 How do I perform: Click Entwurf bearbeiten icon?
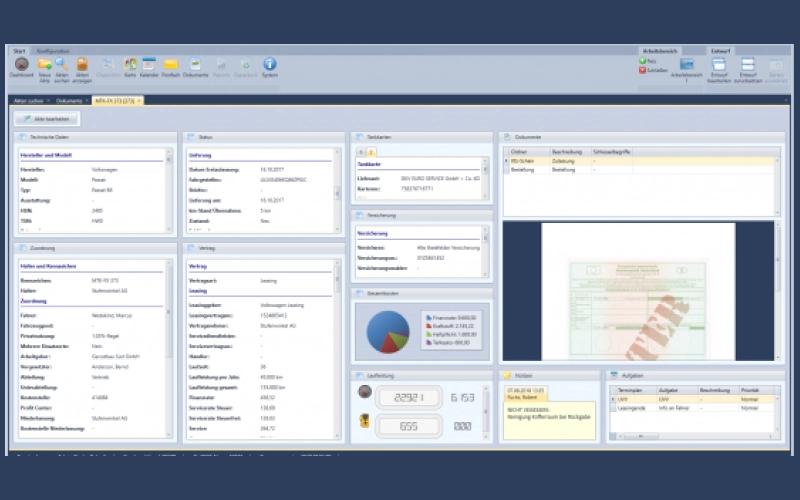point(719,64)
